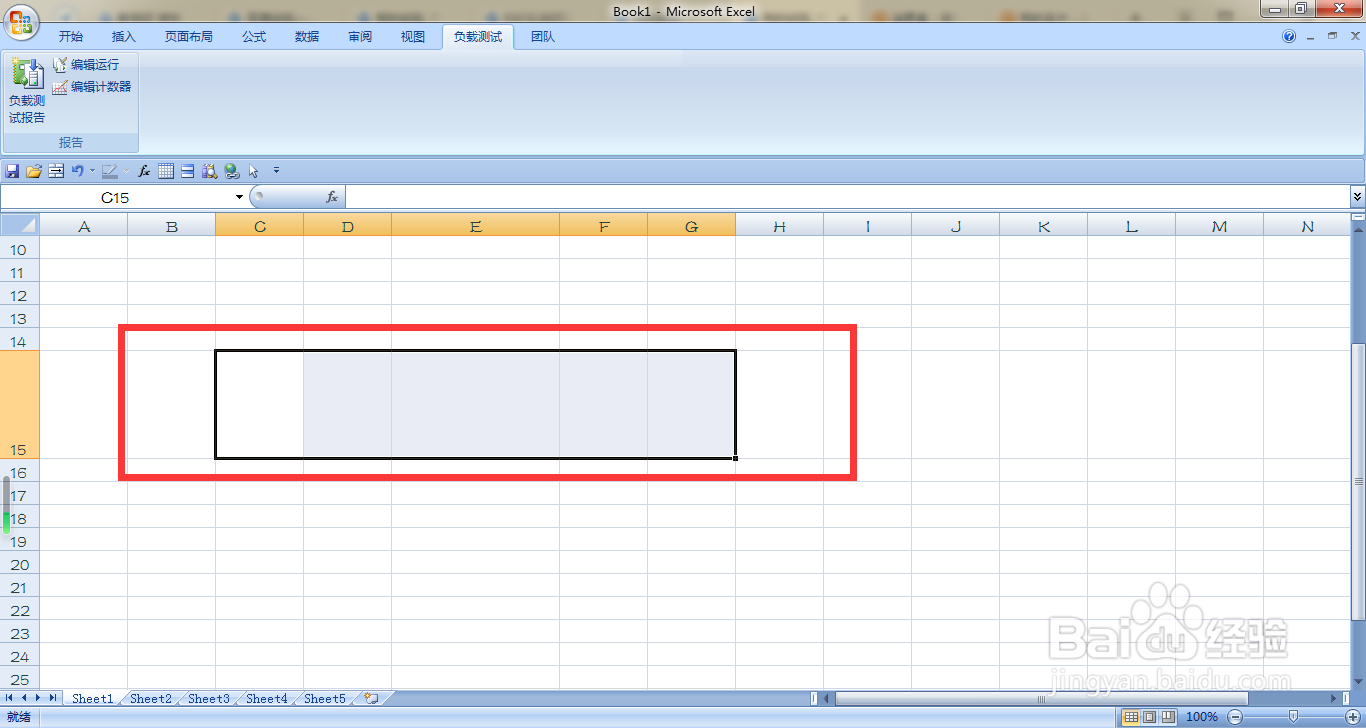Screen dimensions: 1366x728
Task: Click the grid table icon in quick toolbar
Action: click(166, 171)
